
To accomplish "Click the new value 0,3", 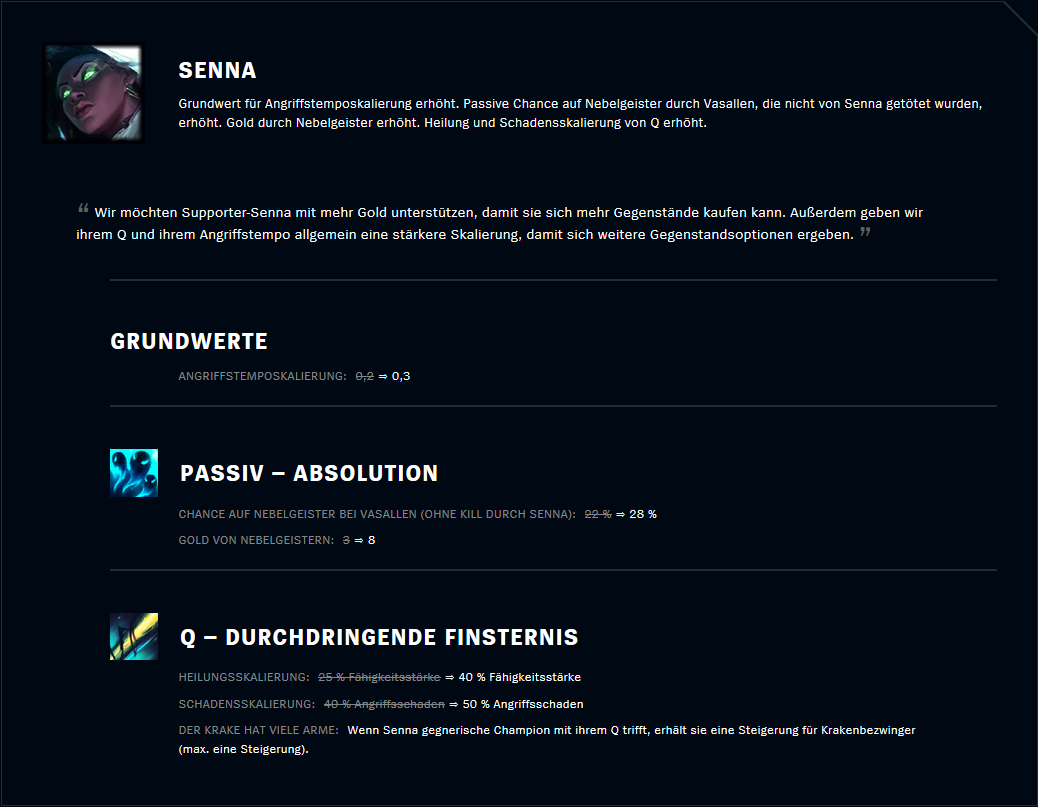I will (x=401, y=376).
